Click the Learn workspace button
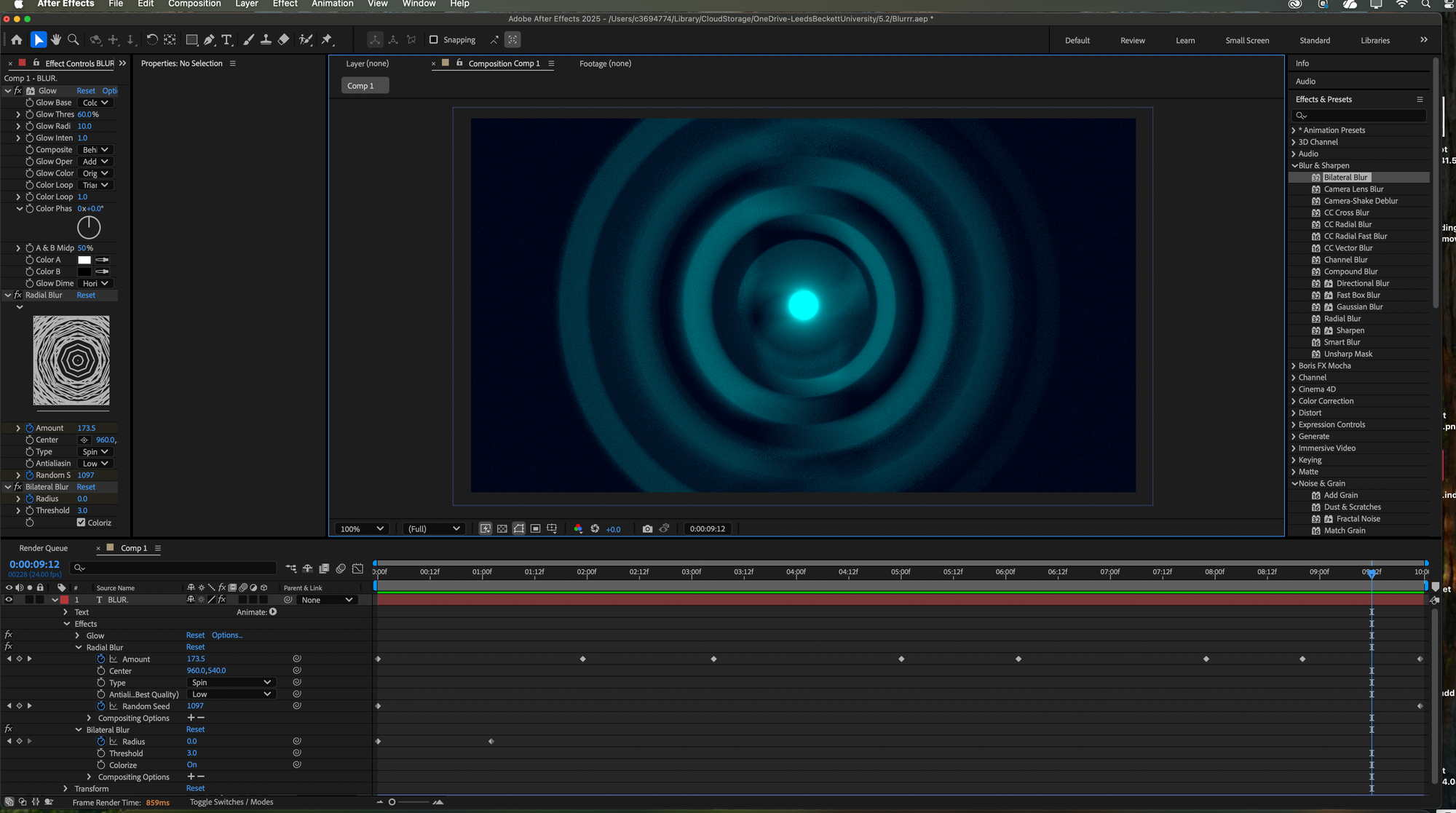Viewport: 1456px width, 813px height. coord(1185,41)
